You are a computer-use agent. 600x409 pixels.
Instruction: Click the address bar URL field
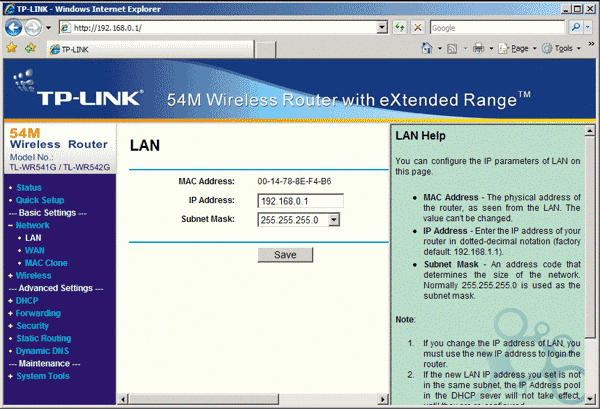coord(218,28)
